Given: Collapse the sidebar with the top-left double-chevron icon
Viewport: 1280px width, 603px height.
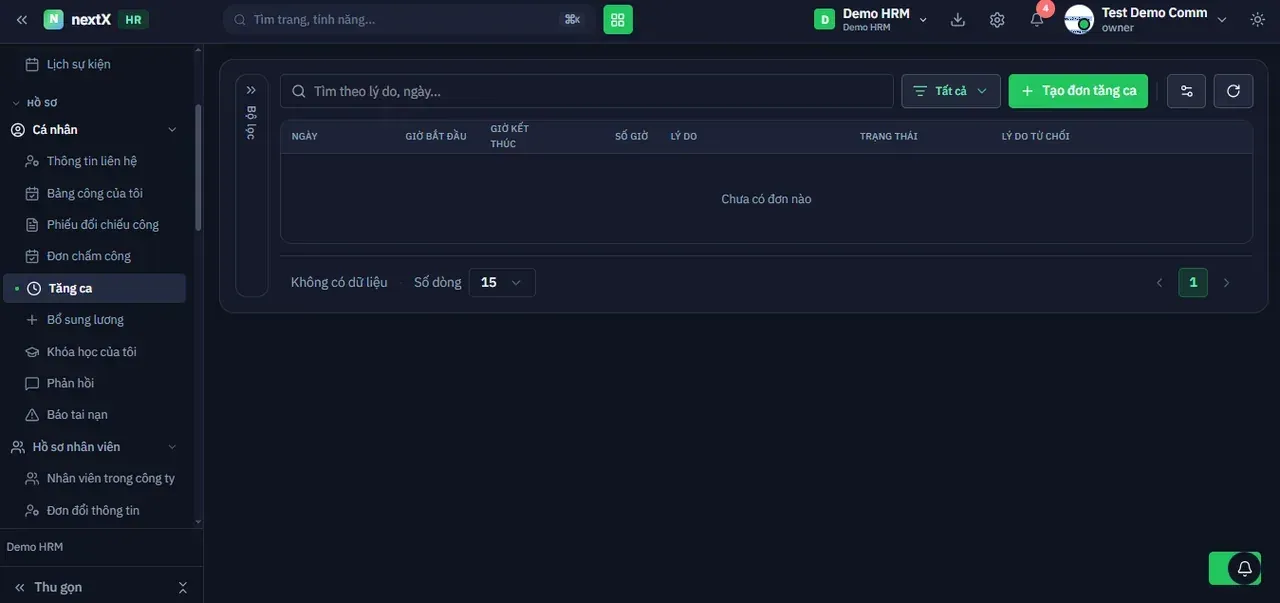Looking at the screenshot, I should tap(22, 20).
